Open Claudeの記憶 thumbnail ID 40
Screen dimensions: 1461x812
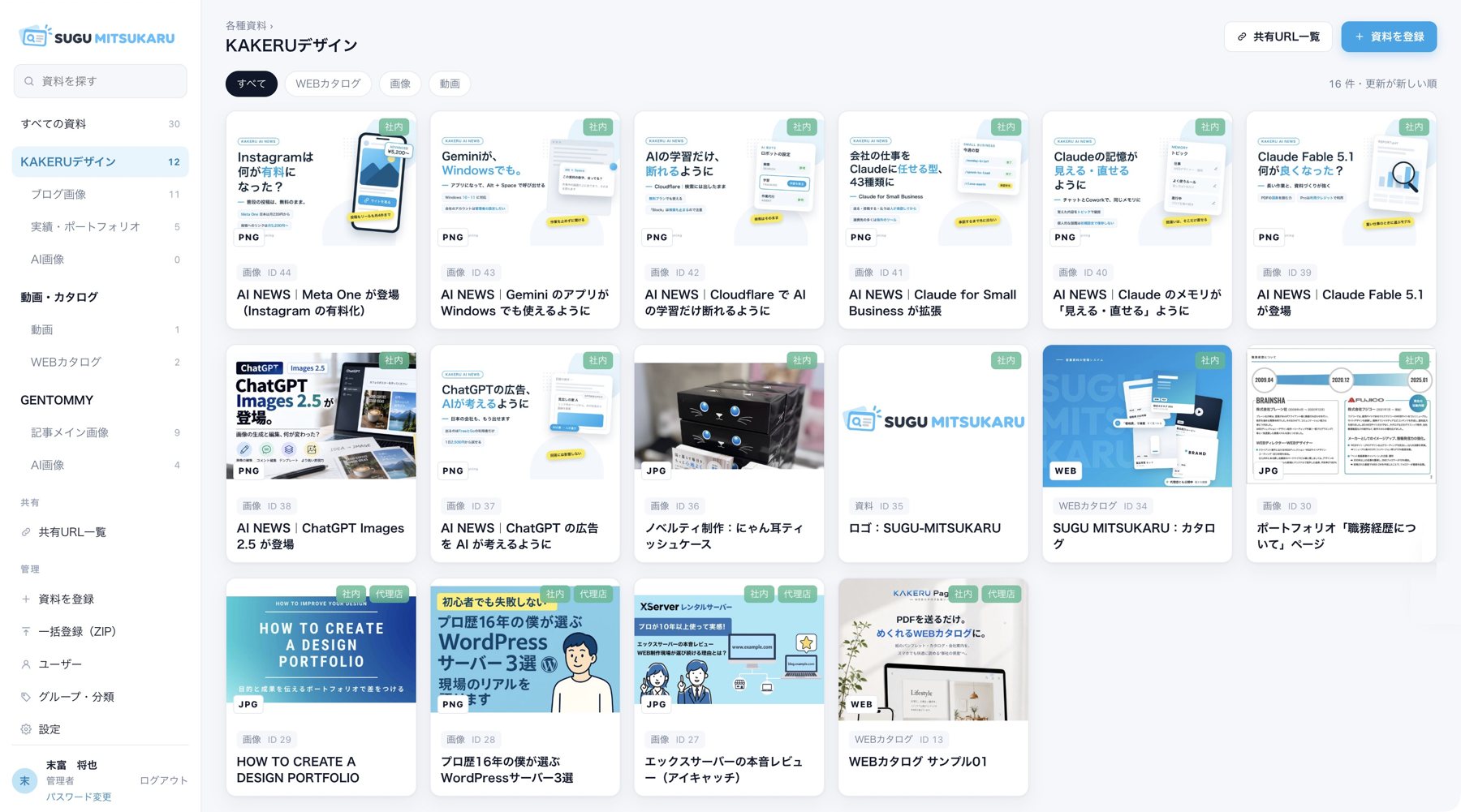click(x=1137, y=183)
